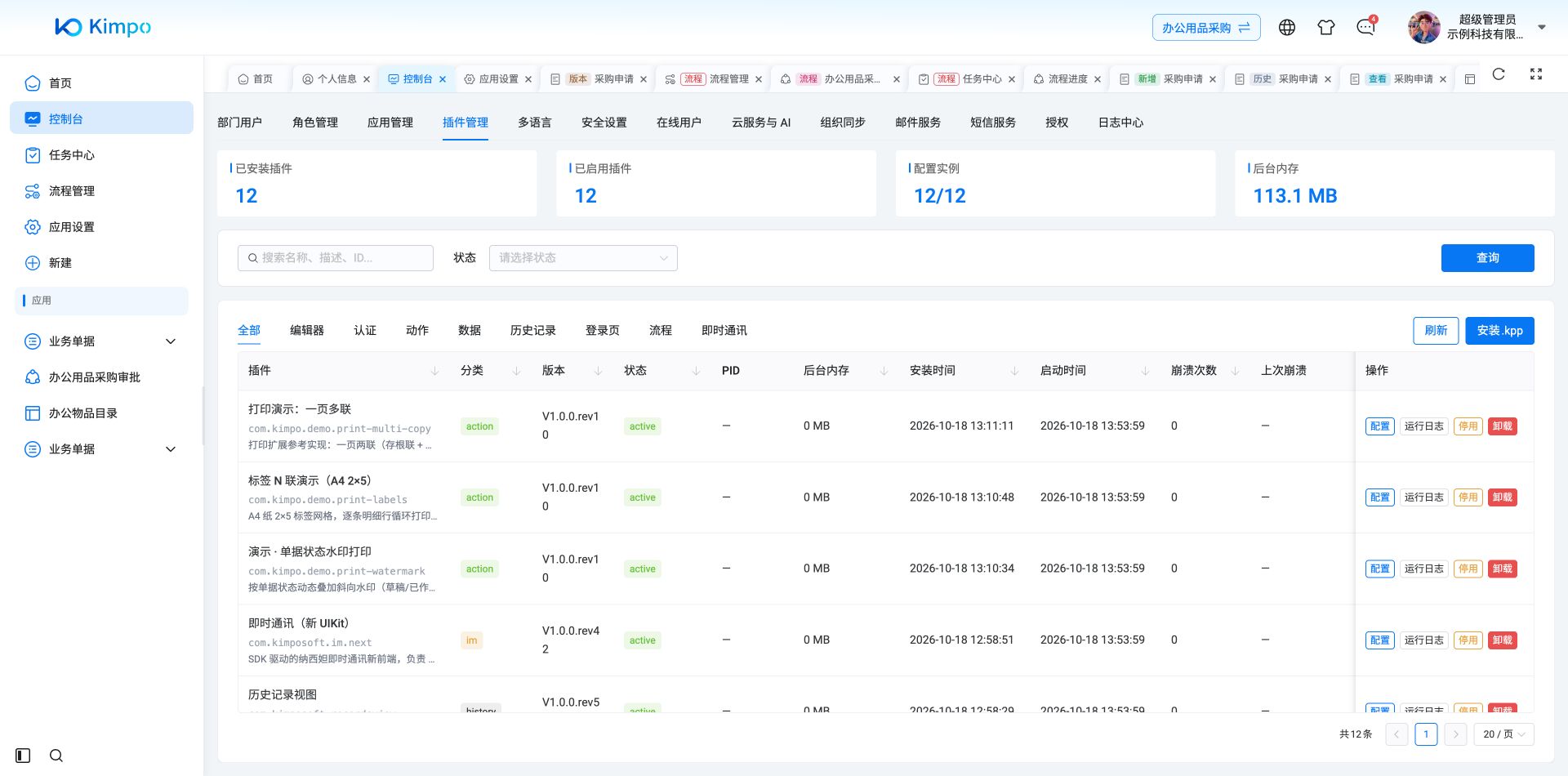Sort by 崩溃次数 column arrow
This screenshot has width=1568, height=776.
[x=1235, y=371]
